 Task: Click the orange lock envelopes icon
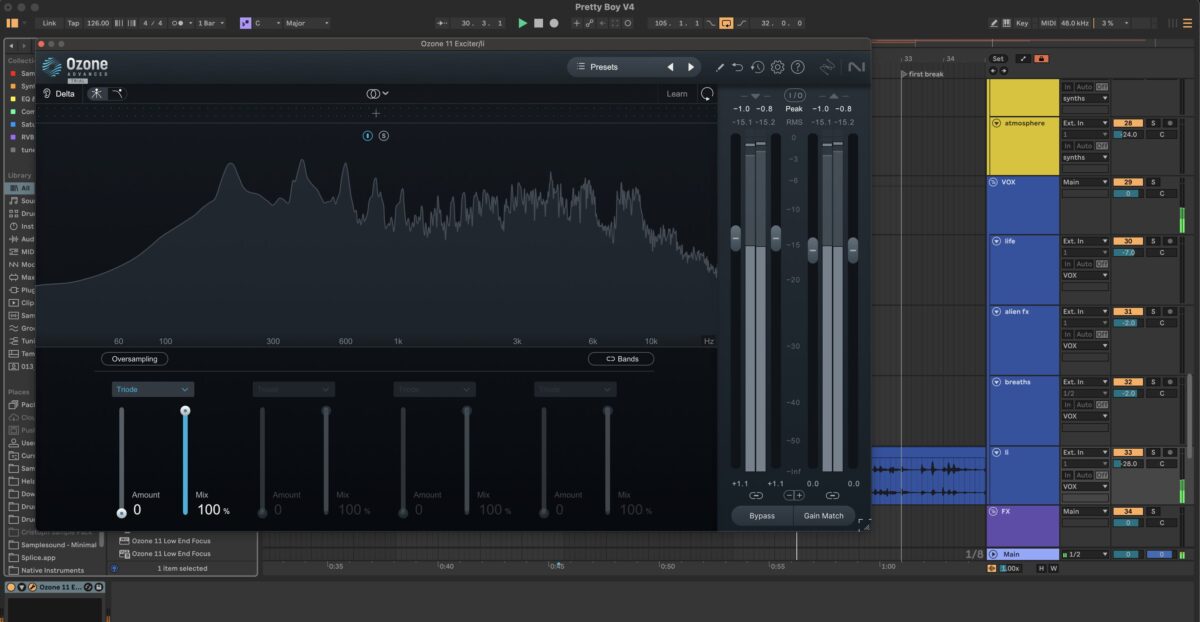[x=1042, y=59]
